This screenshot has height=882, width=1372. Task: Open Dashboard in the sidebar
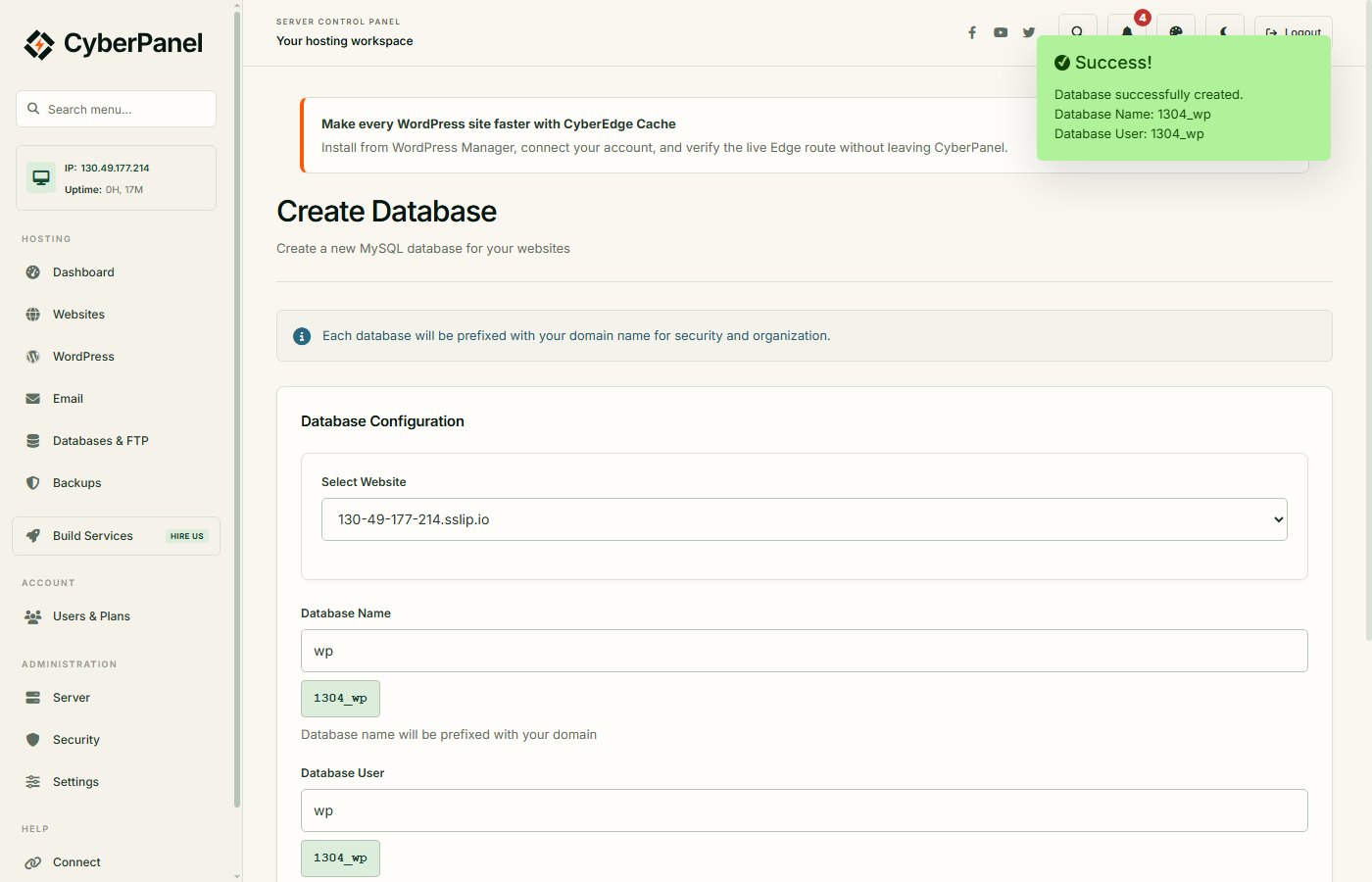click(117, 272)
